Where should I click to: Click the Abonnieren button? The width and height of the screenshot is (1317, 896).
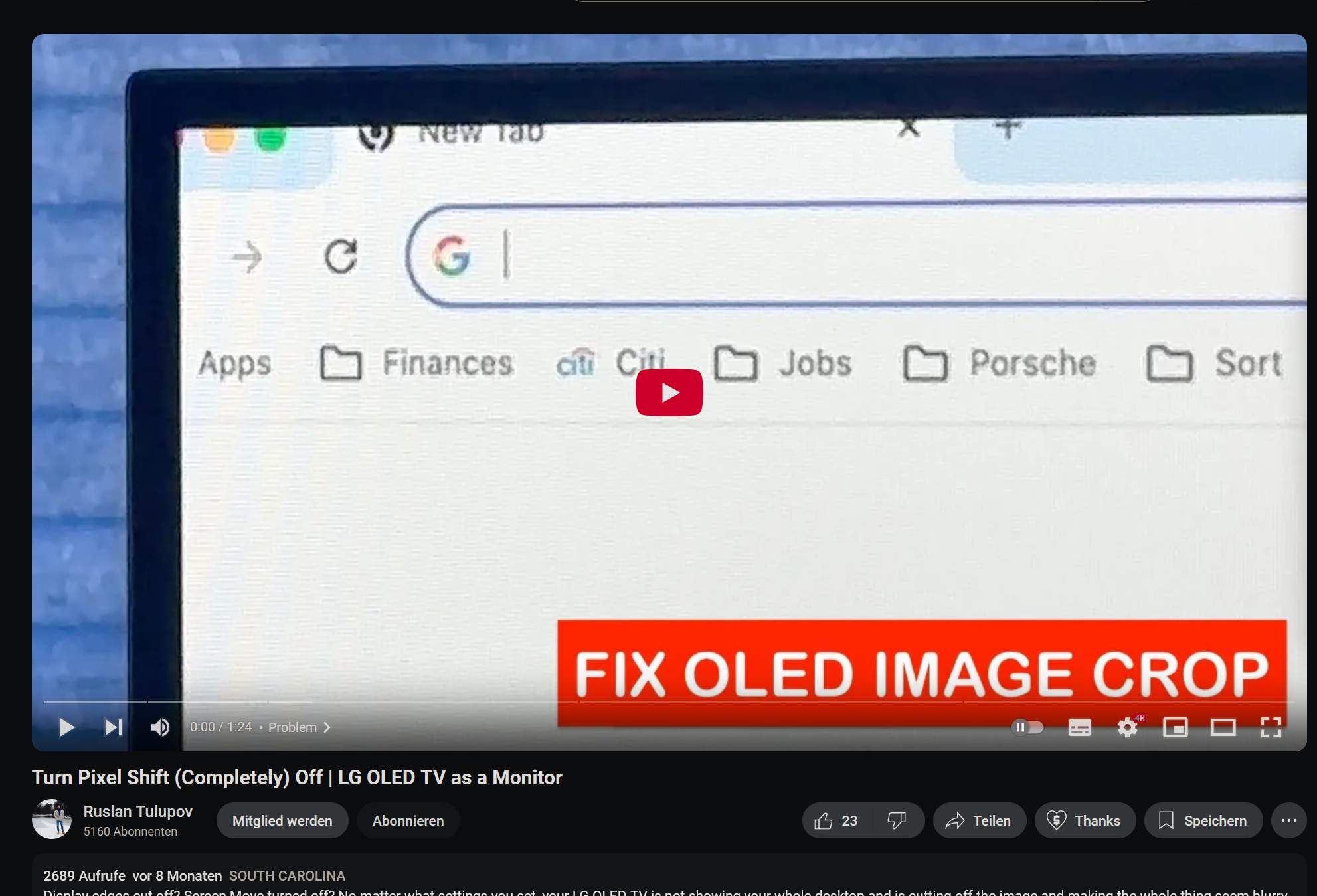(408, 820)
